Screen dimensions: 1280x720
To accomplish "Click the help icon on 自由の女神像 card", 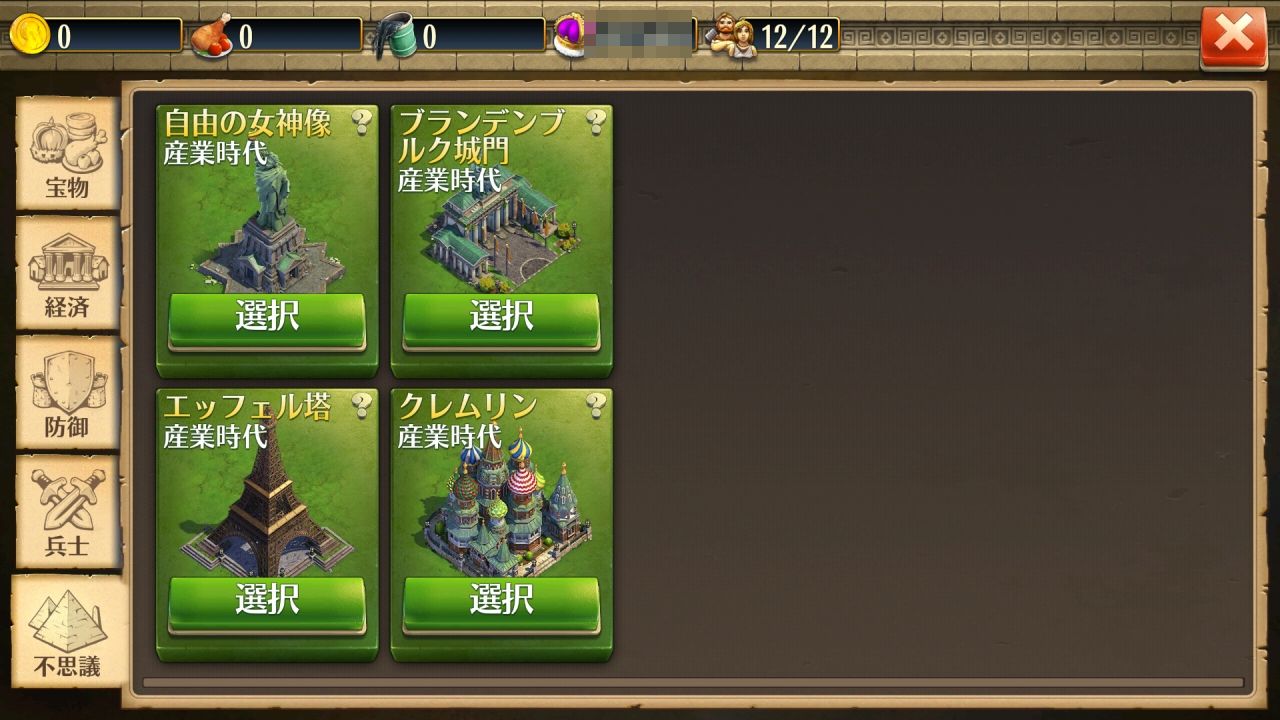I will click(x=361, y=122).
